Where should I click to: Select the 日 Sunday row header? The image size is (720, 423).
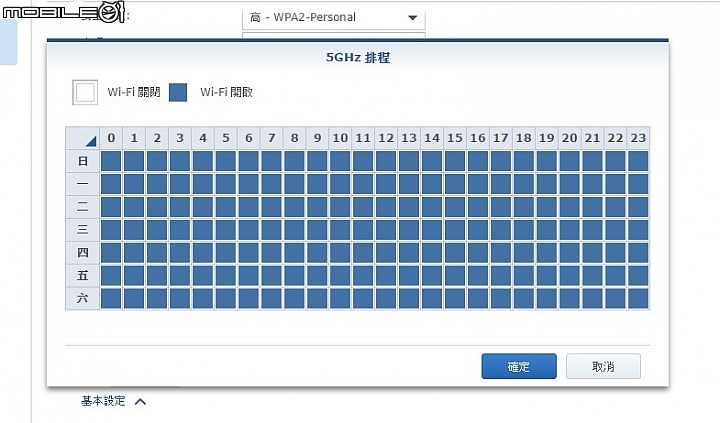click(83, 161)
